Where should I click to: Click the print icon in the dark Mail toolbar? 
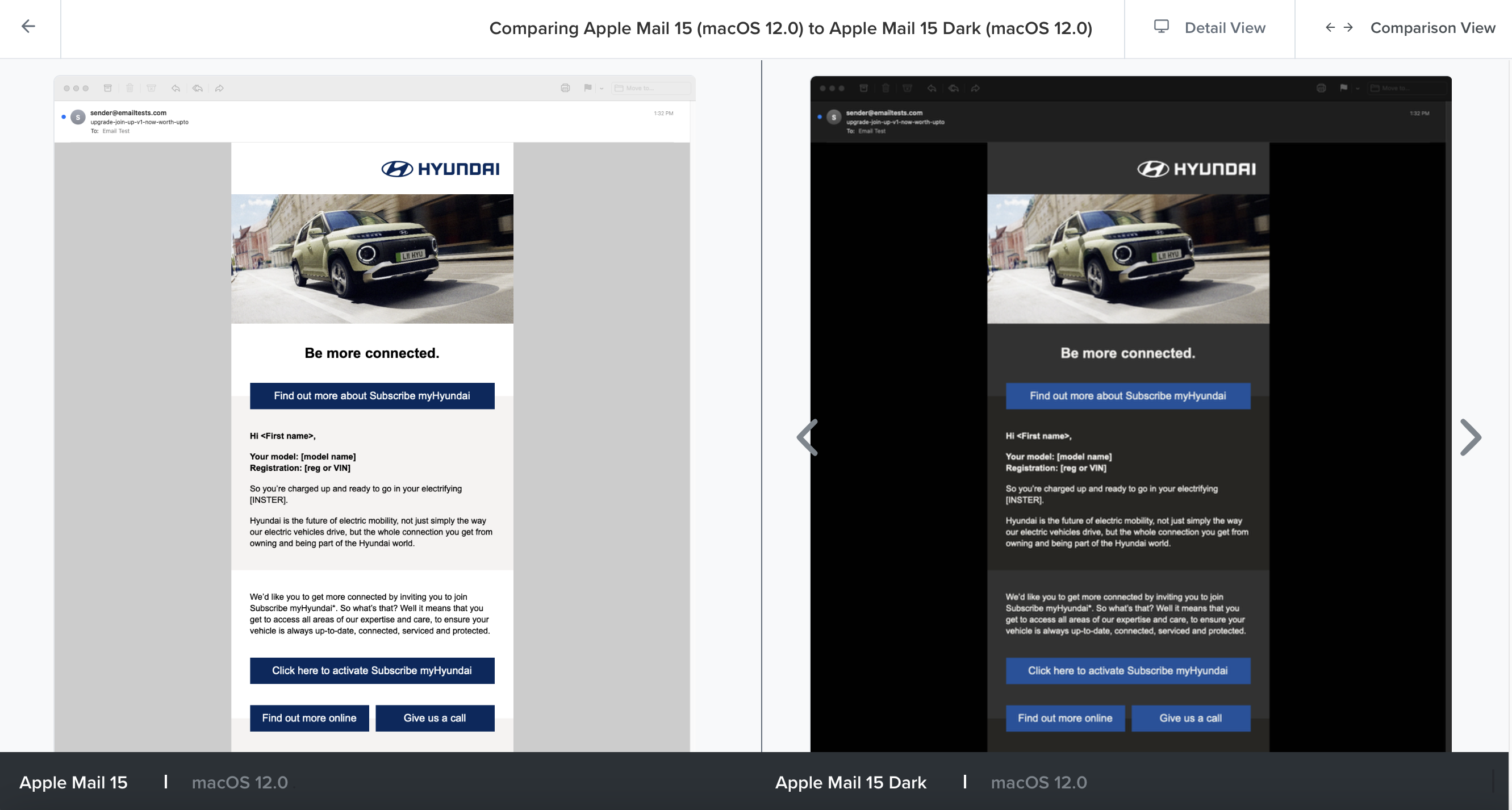[x=1321, y=88]
